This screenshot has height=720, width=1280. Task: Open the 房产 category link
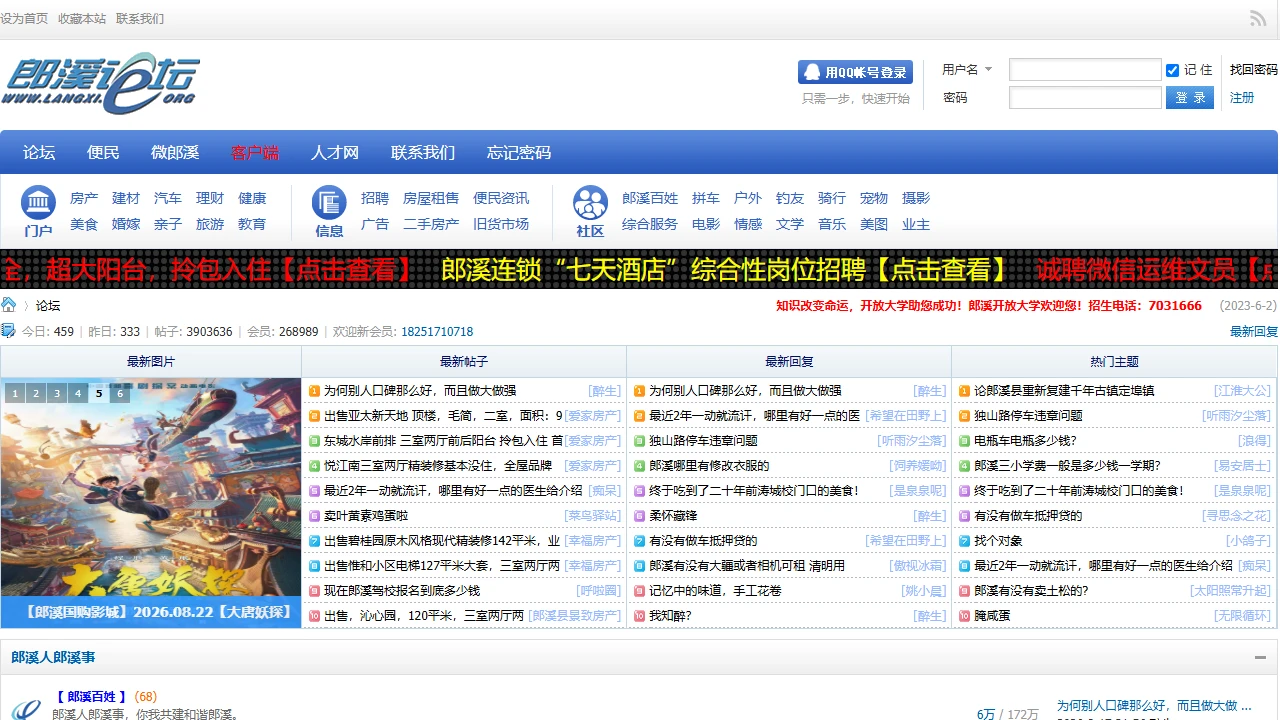(x=84, y=198)
